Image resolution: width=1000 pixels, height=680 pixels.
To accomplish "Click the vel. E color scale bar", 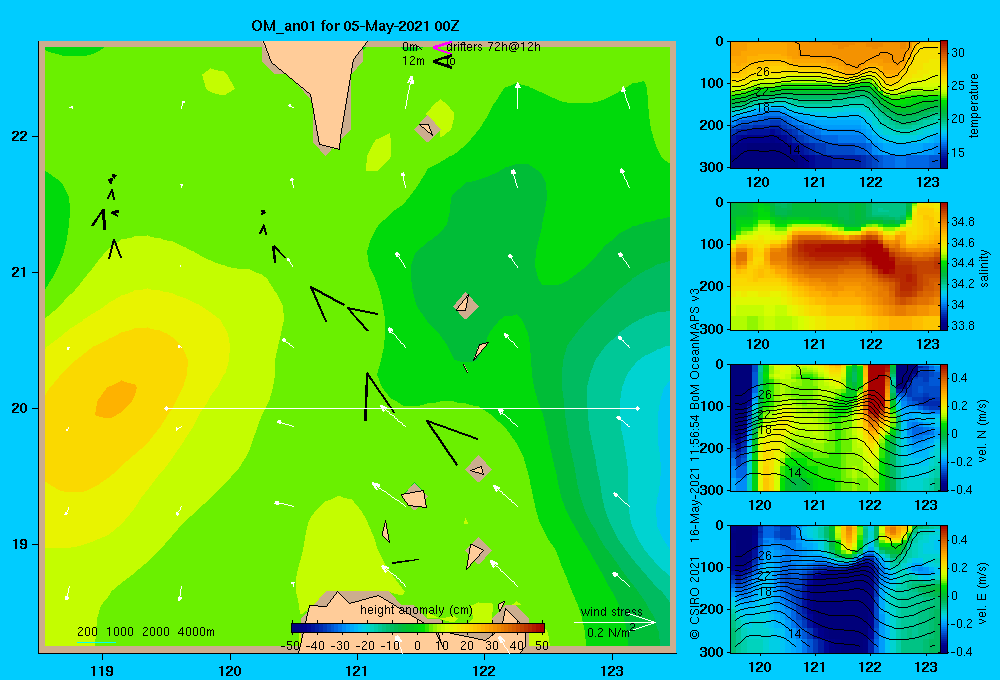I will tap(944, 589).
